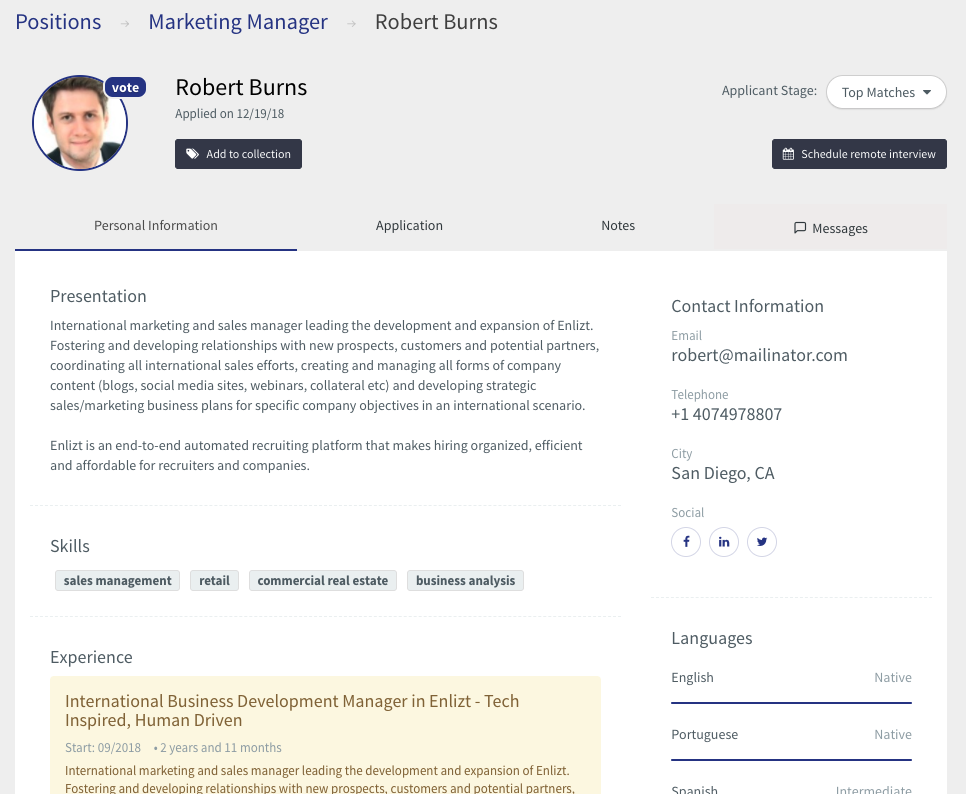Click the Contact Information heading
966x794 pixels.
coord(747,306)
